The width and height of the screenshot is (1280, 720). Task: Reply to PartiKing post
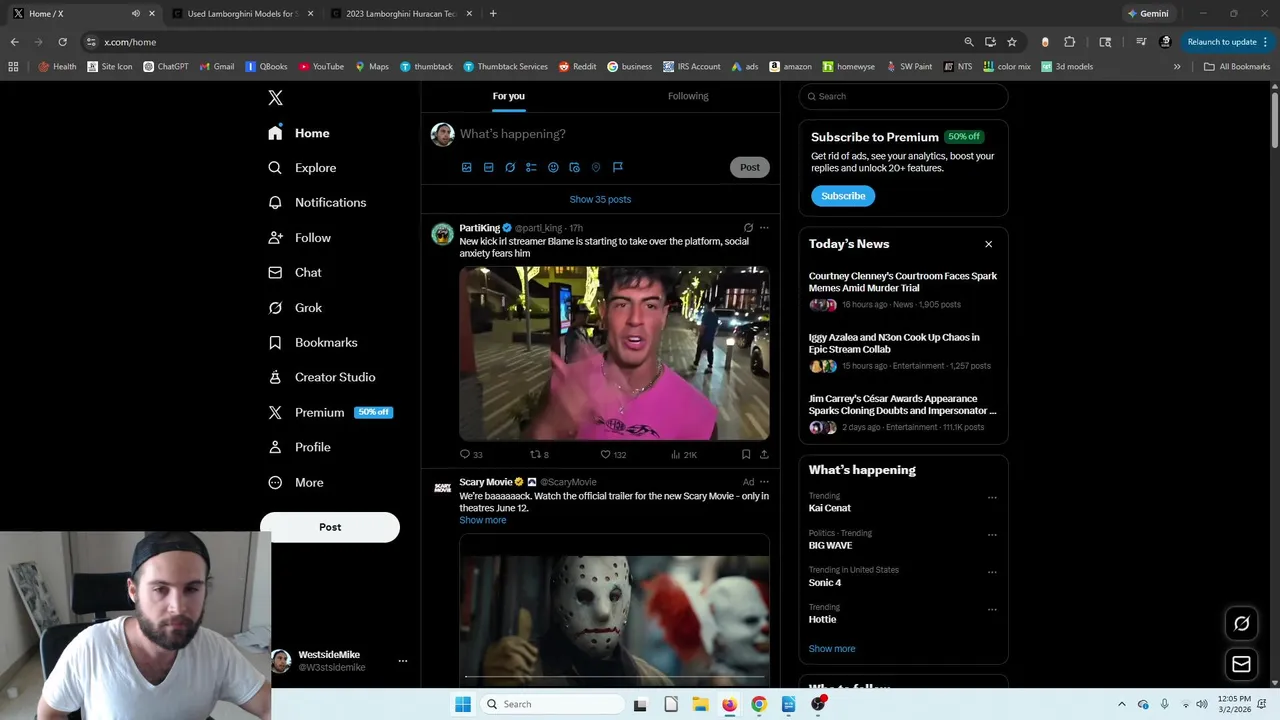470,454
